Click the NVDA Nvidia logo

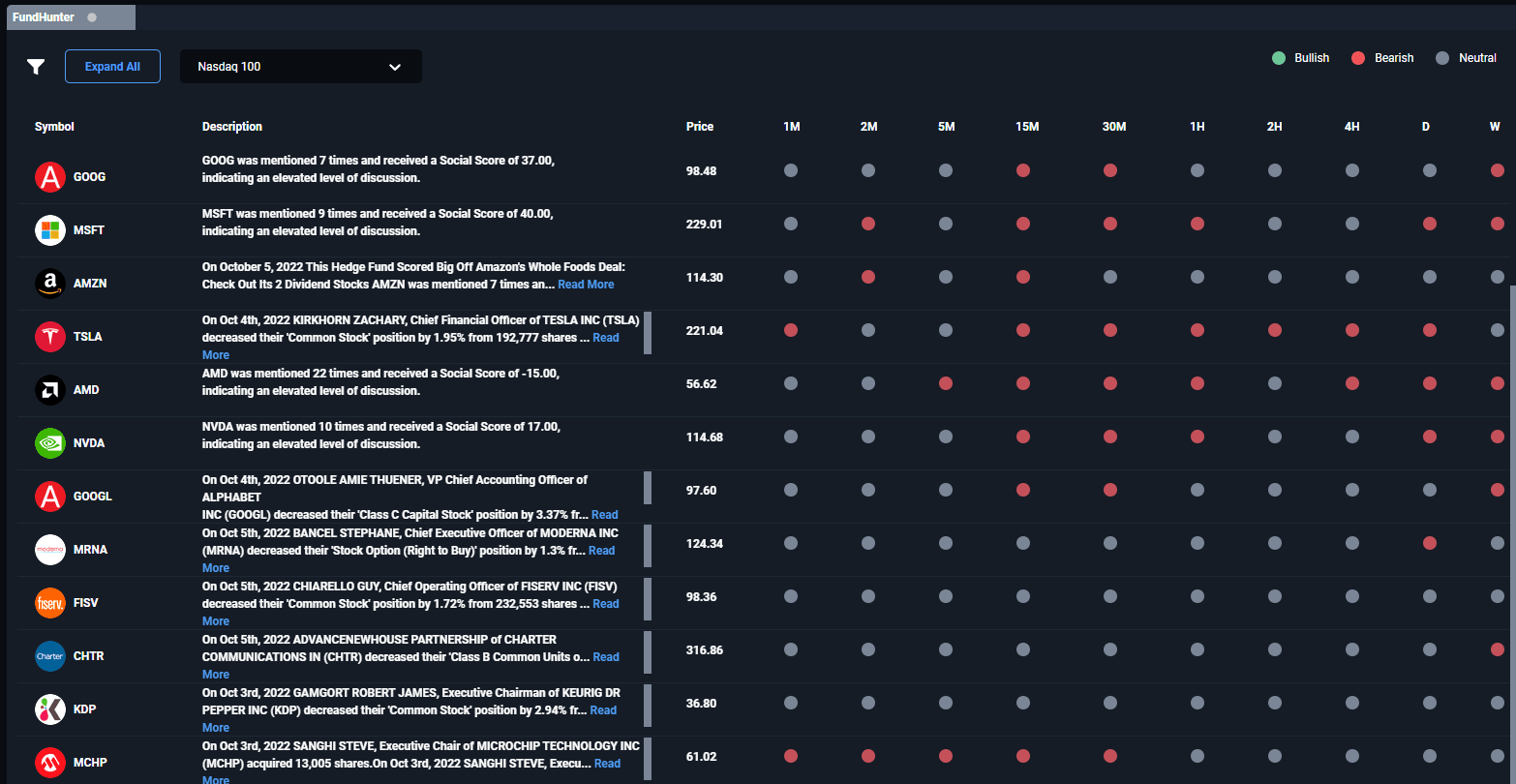coord(50,443)
